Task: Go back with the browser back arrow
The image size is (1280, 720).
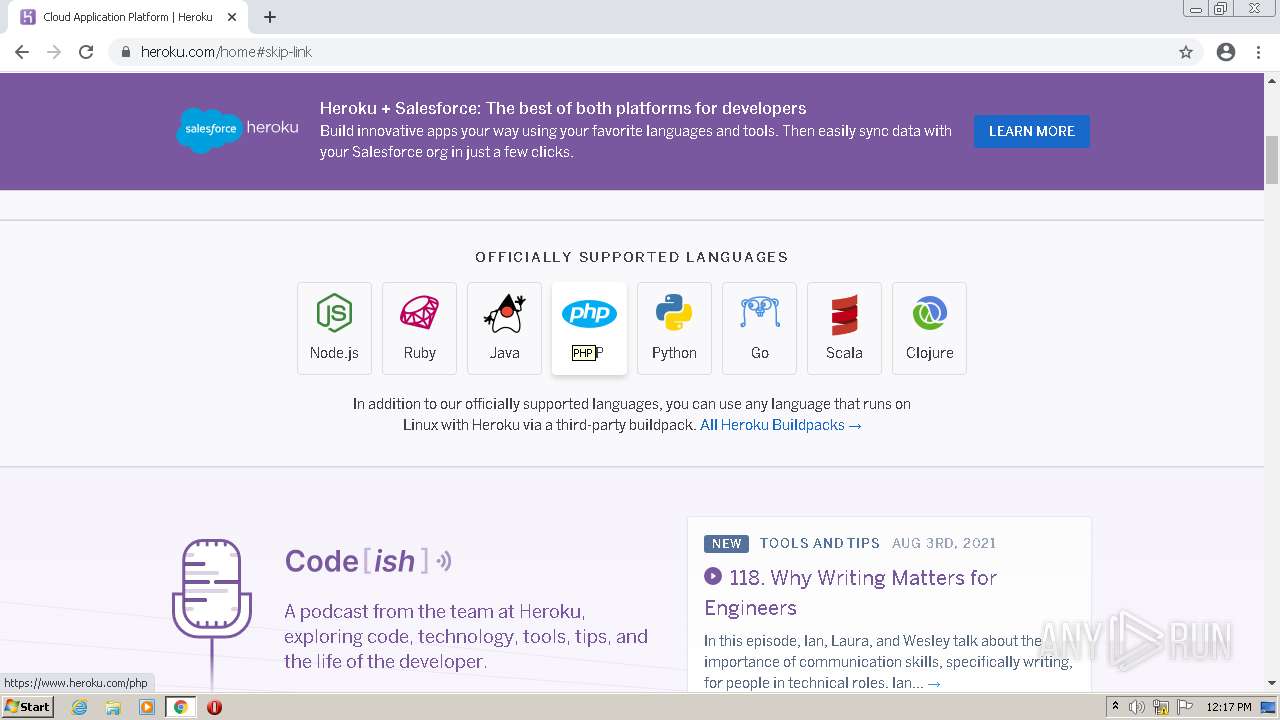Action: point(22,52)
